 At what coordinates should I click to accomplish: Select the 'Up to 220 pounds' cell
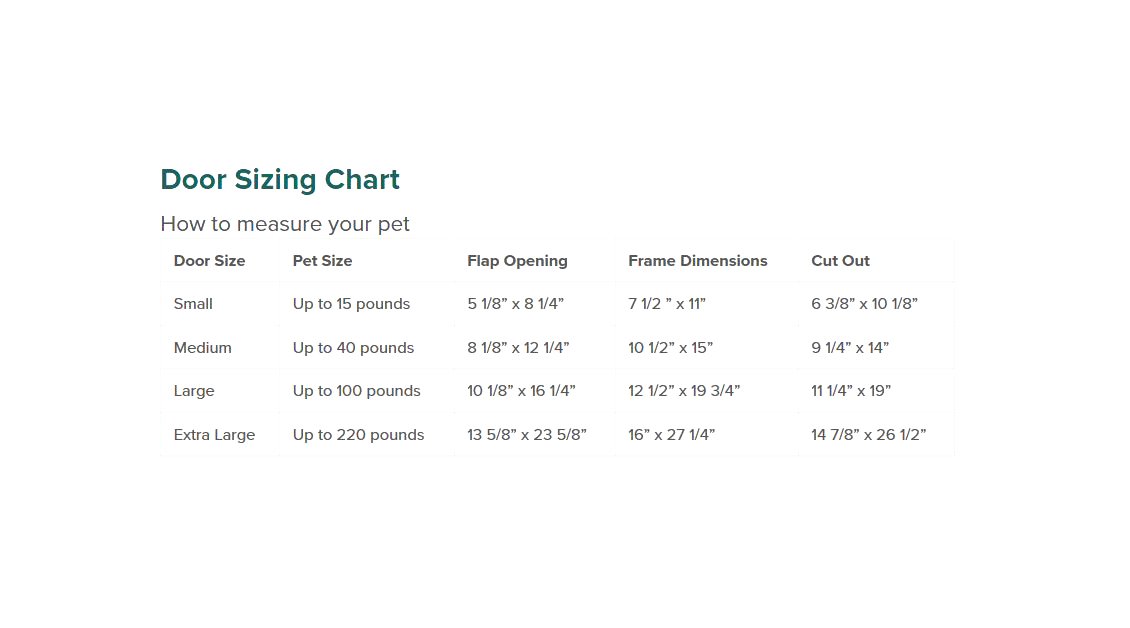(x=358, y=435)
